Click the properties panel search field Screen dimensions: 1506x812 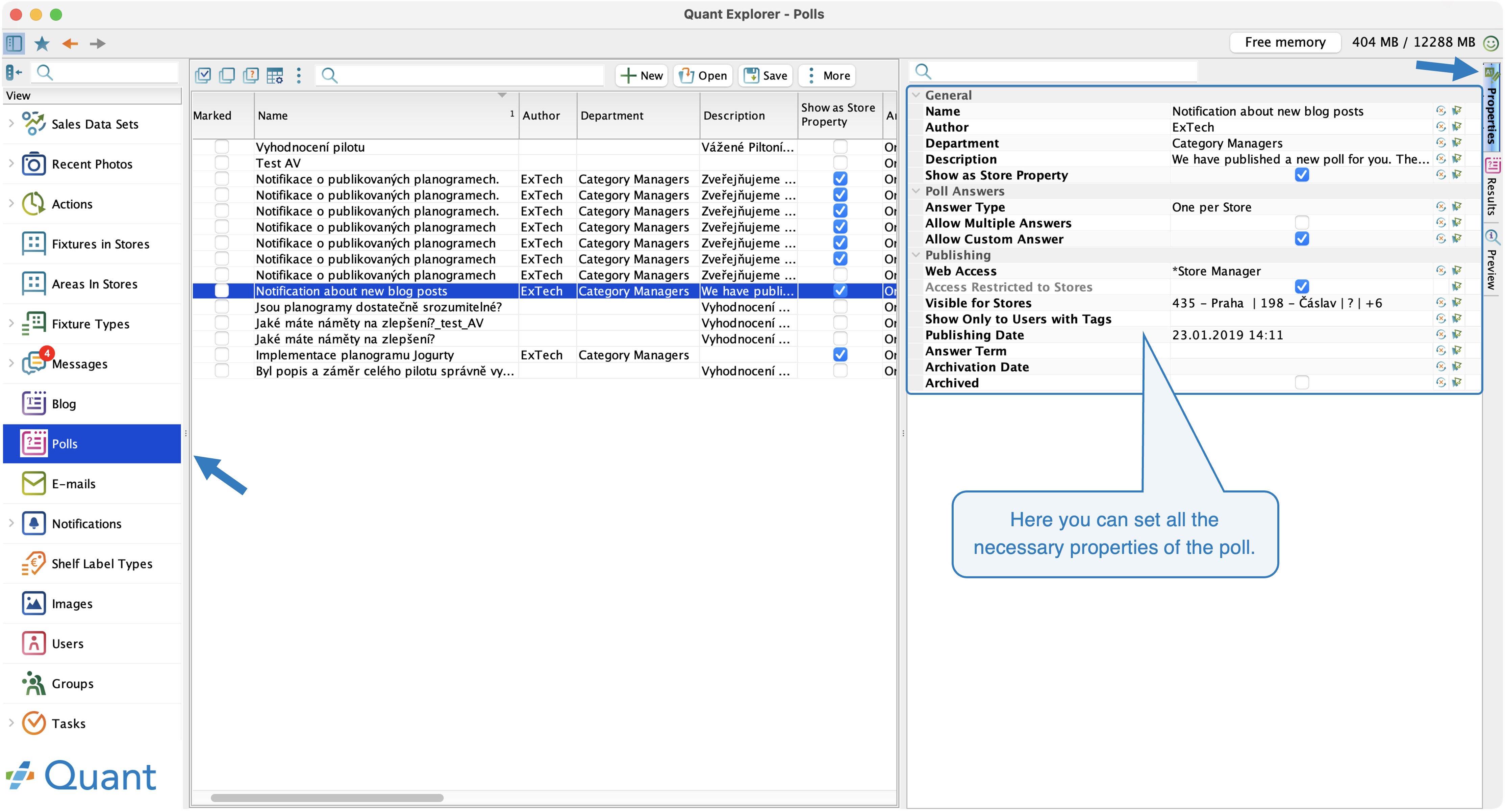pyautogui.click(x=1054, y=71)
